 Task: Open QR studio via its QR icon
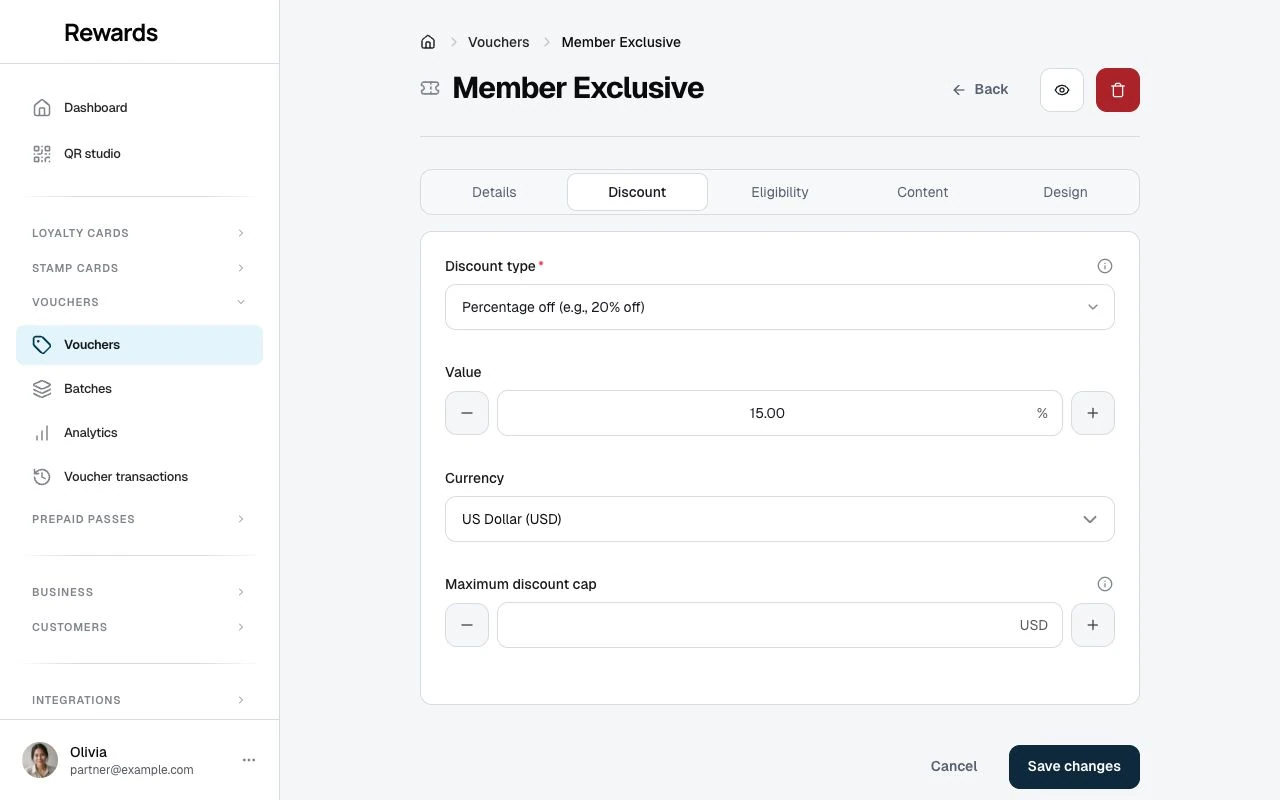[x=42, y=154]
